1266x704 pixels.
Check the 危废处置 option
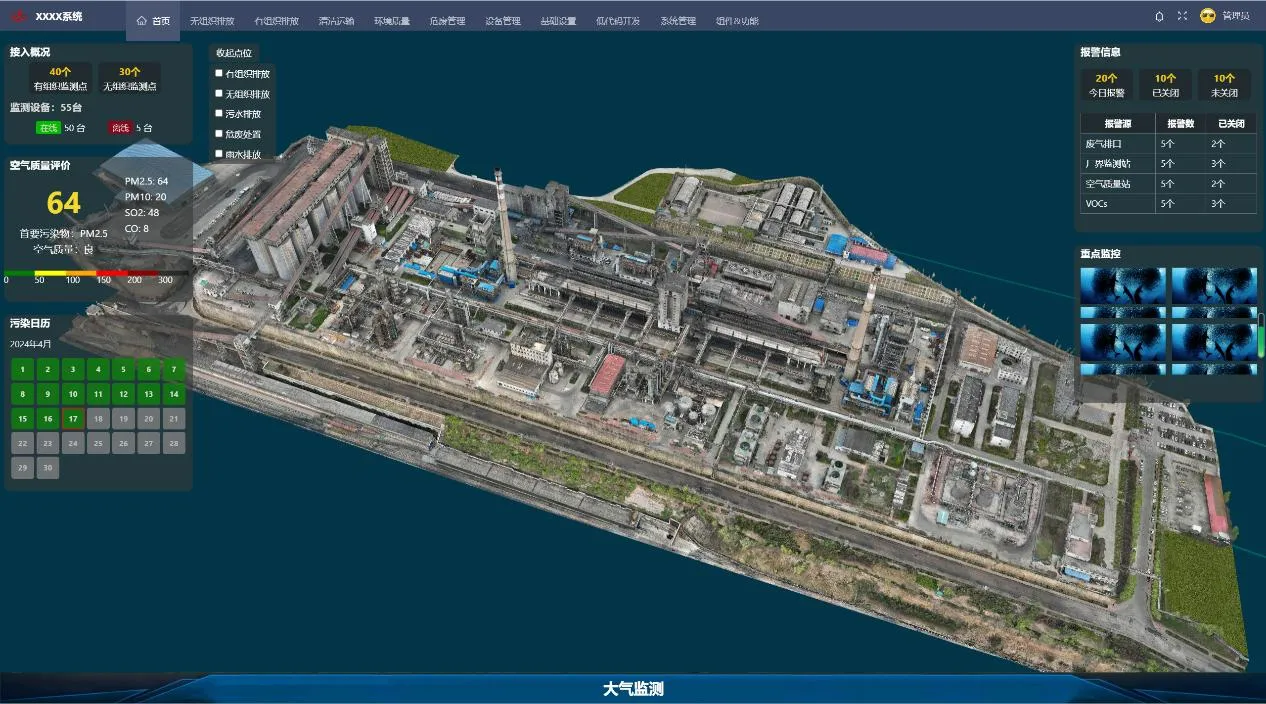(219, 134)
